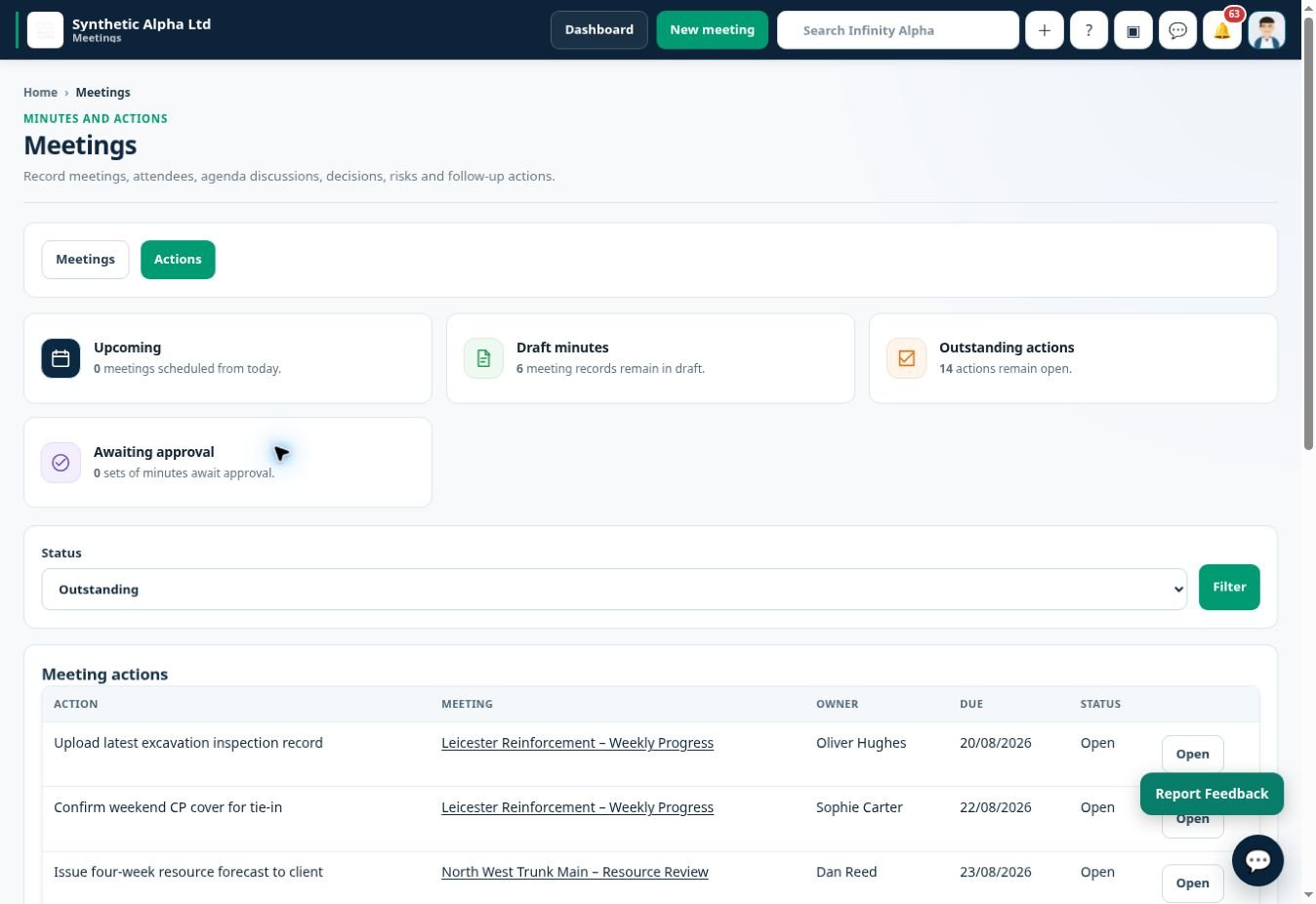
Task: Click owner name Dan Reed
Action: click(x=846, y=872)
